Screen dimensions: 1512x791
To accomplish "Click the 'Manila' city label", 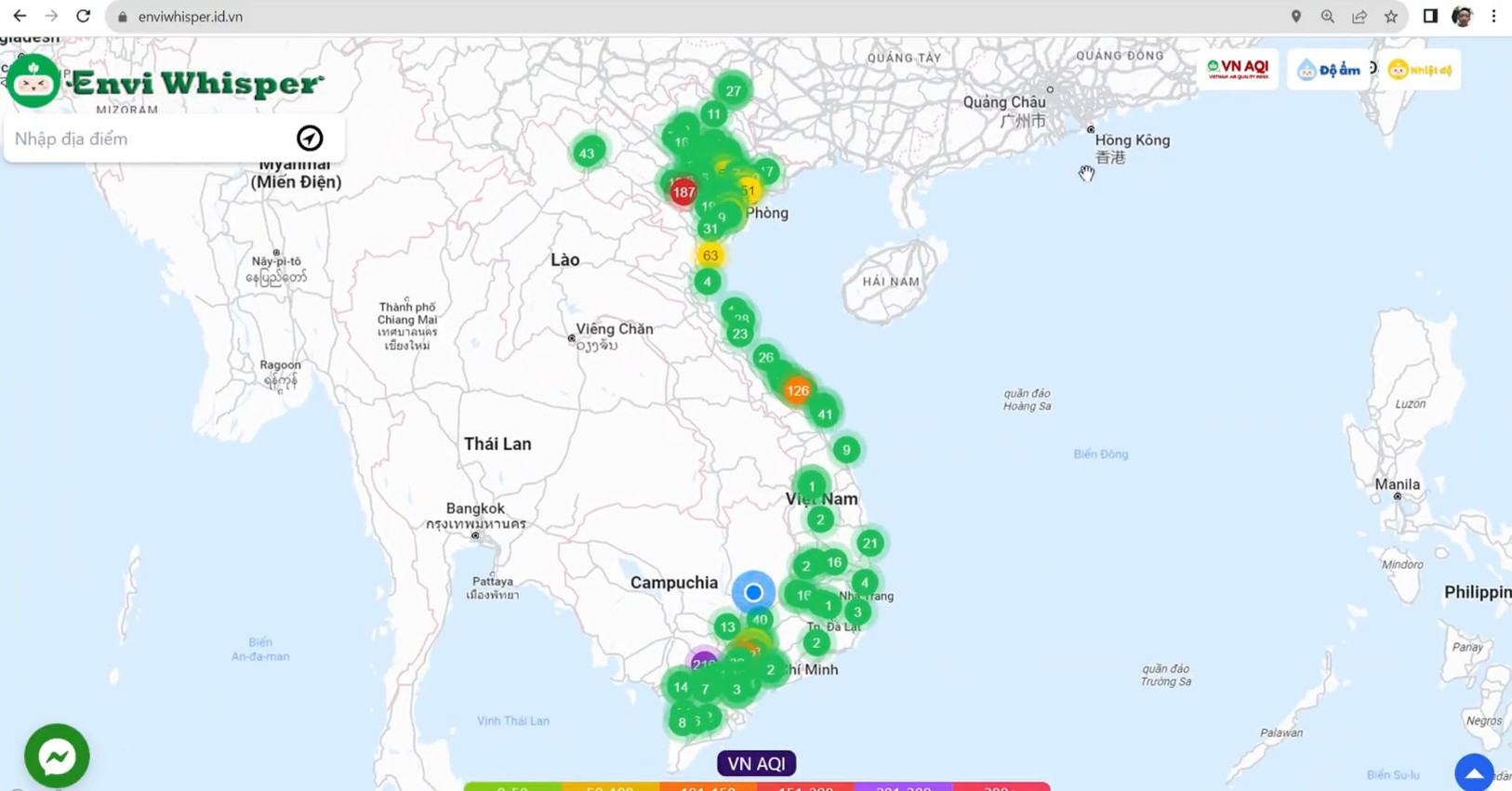I will click(1397, 484).
